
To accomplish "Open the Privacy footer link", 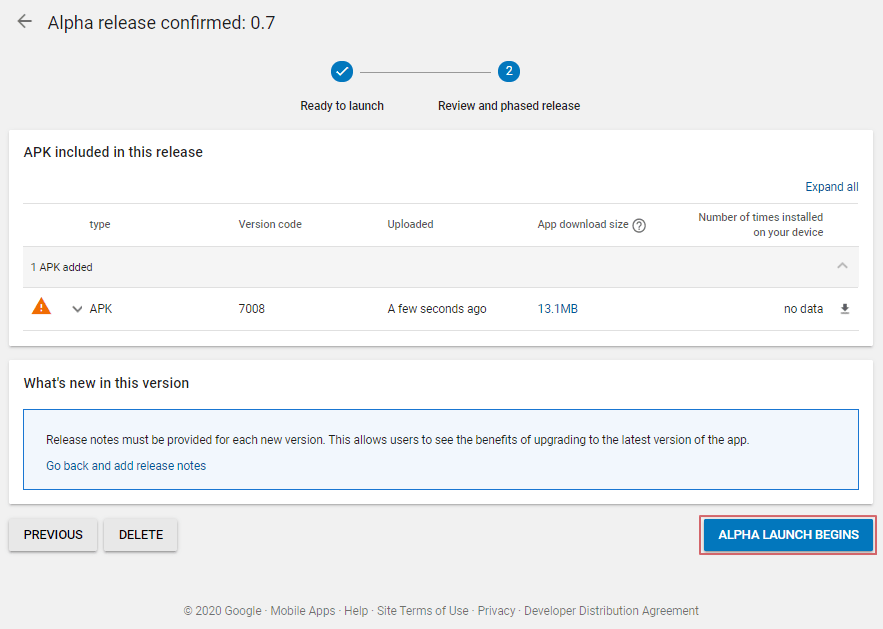I will (496, 611).
